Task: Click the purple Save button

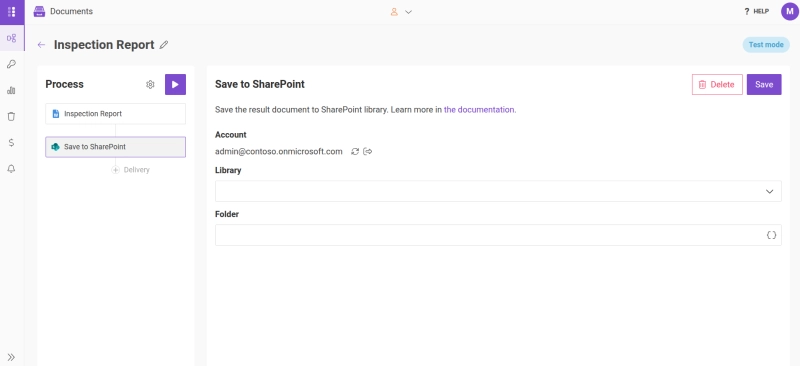Action: (764, 85)
